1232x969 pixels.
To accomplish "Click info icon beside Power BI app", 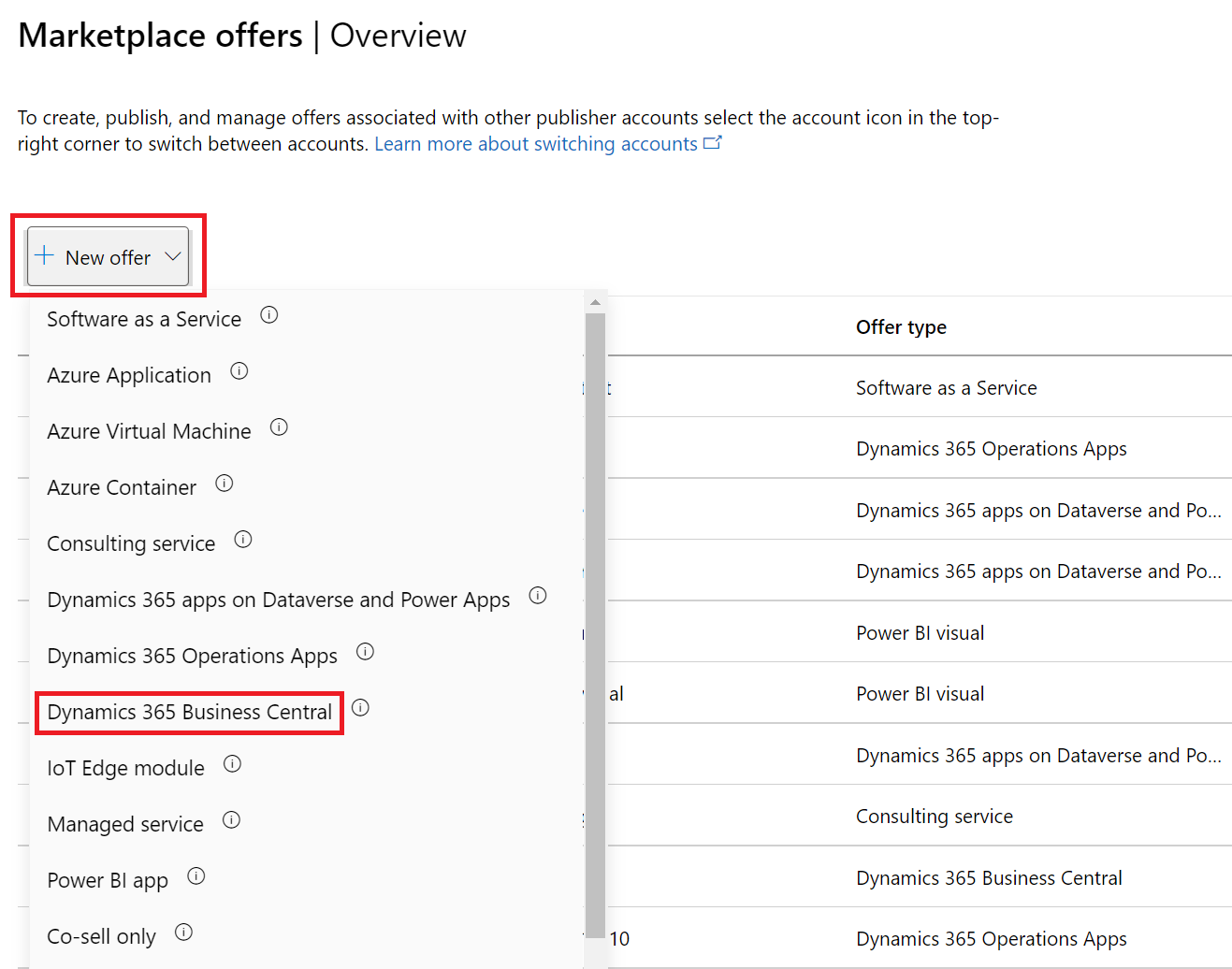I will [x=196, y=876].
